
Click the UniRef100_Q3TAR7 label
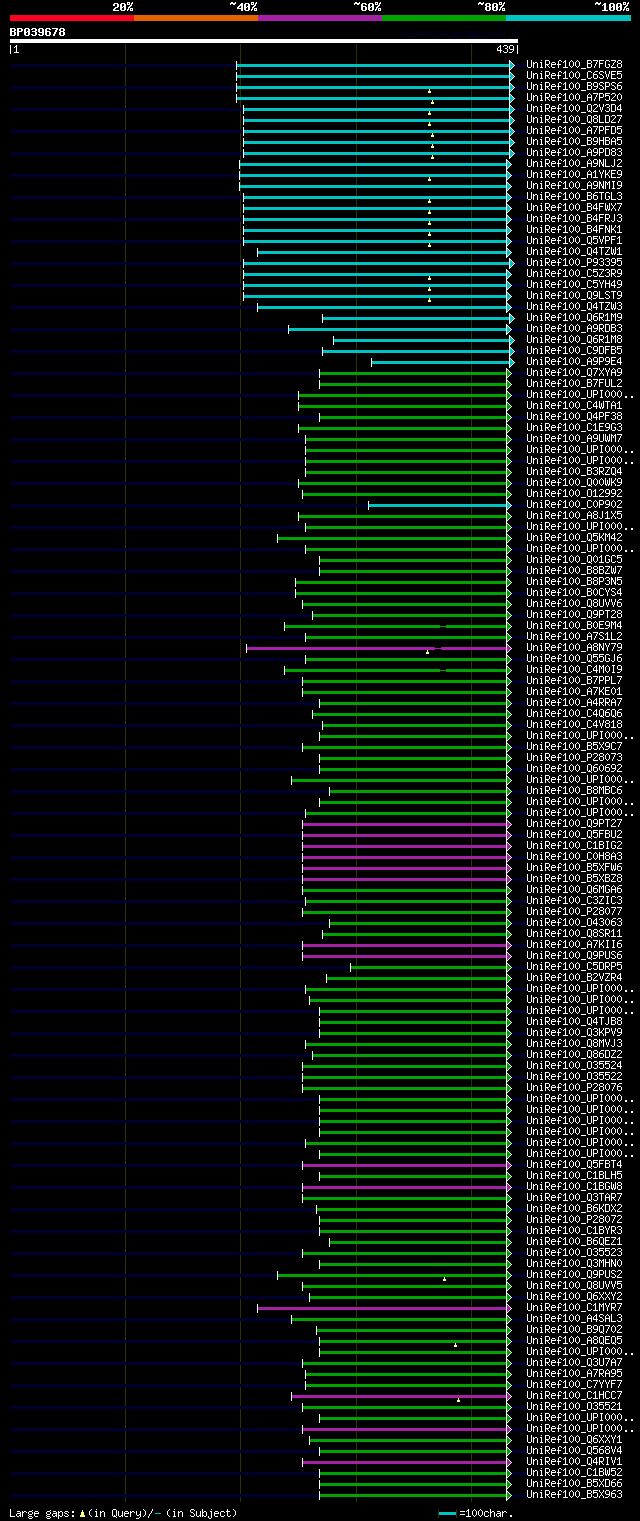pyautogui.click(x=574, y=1197)
